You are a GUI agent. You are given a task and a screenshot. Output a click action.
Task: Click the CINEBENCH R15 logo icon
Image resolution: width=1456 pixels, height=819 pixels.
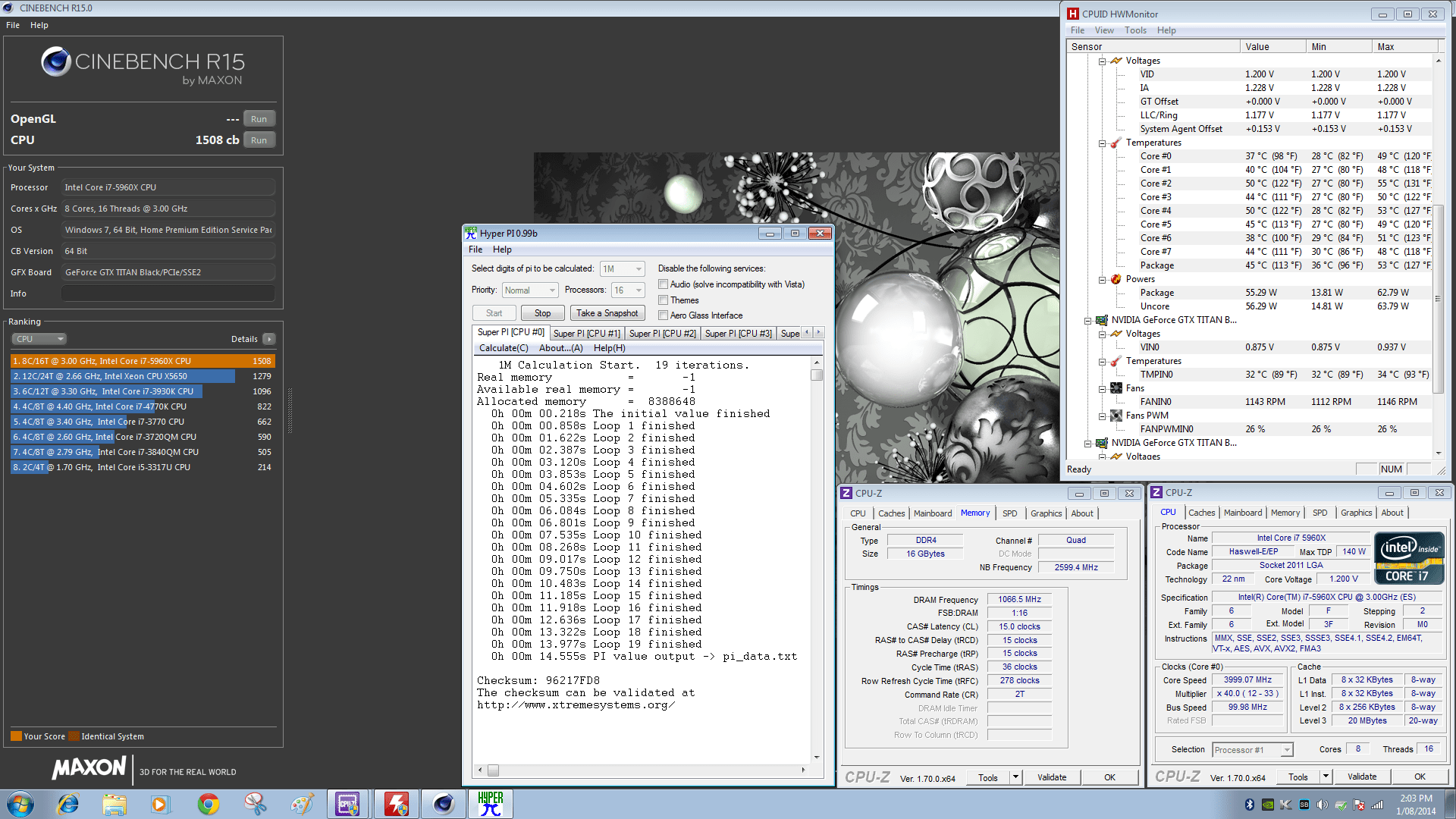55,61
